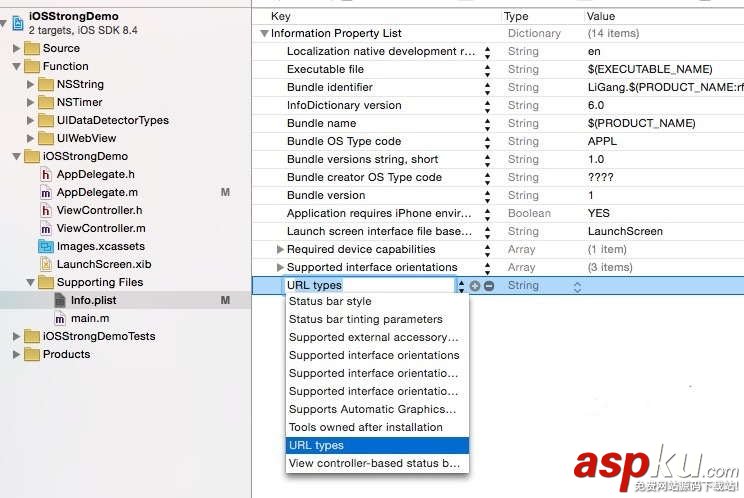Select the InfoDictionary version key
The width and height of the screenshot is (744, 498).
pos(344,106)
